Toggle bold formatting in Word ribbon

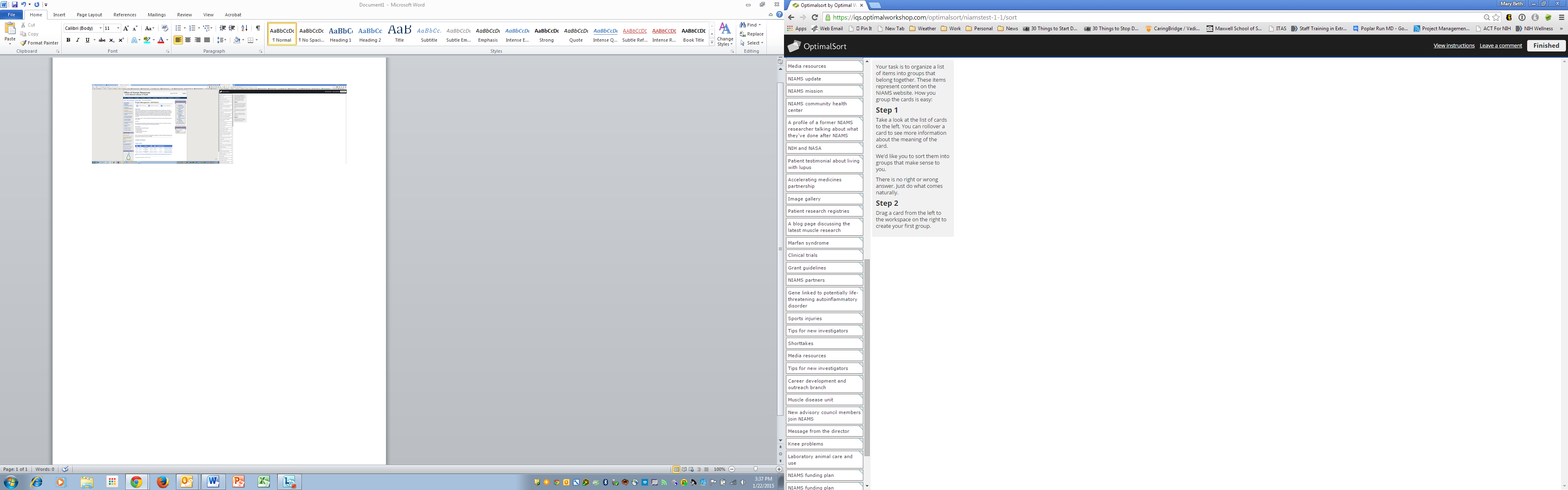(x=68, y=40)
